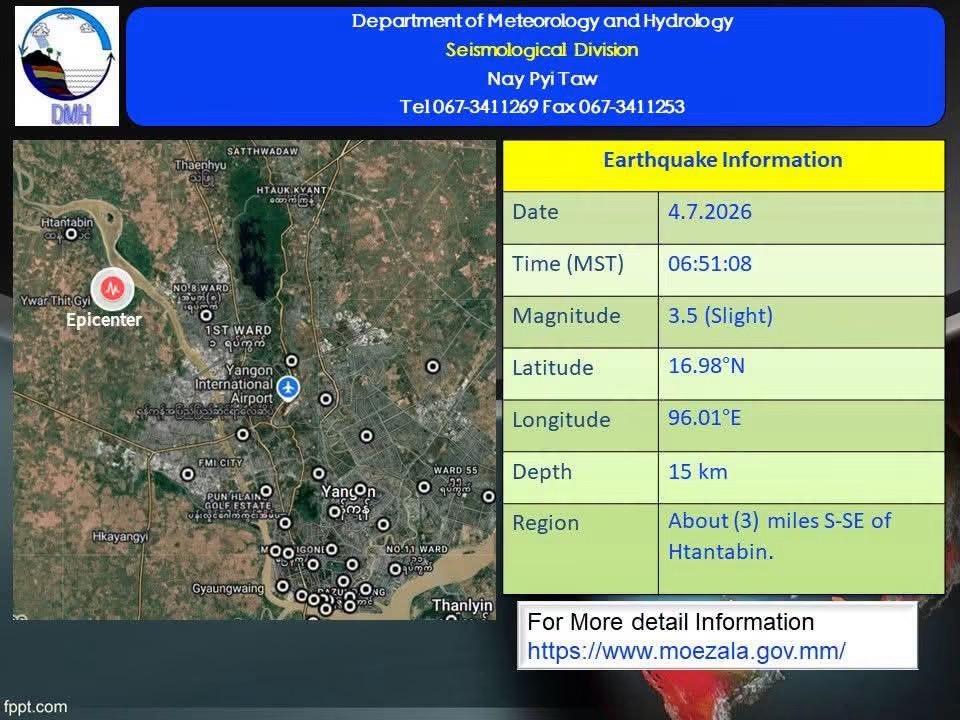Select the Pun Hlaing Golf Estate marker
The image size is (960, 720).
266,491
